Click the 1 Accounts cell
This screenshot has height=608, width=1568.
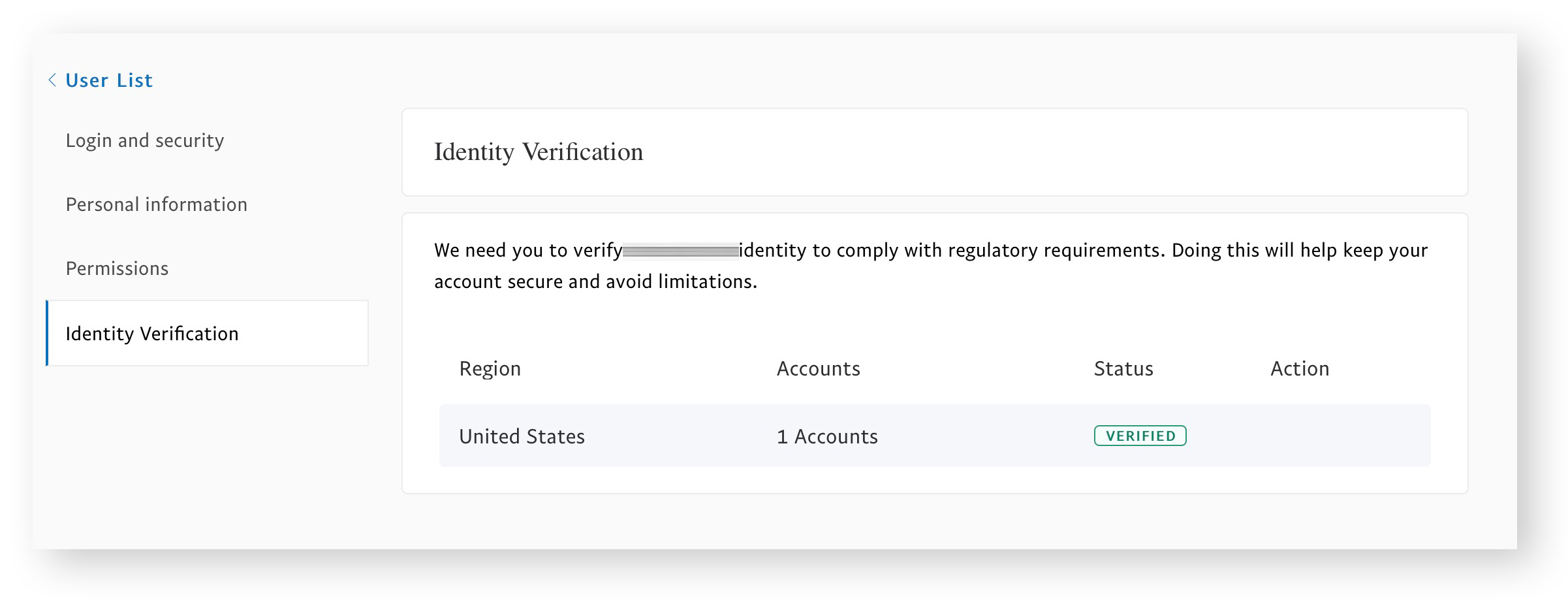click(x=826, y=436)
